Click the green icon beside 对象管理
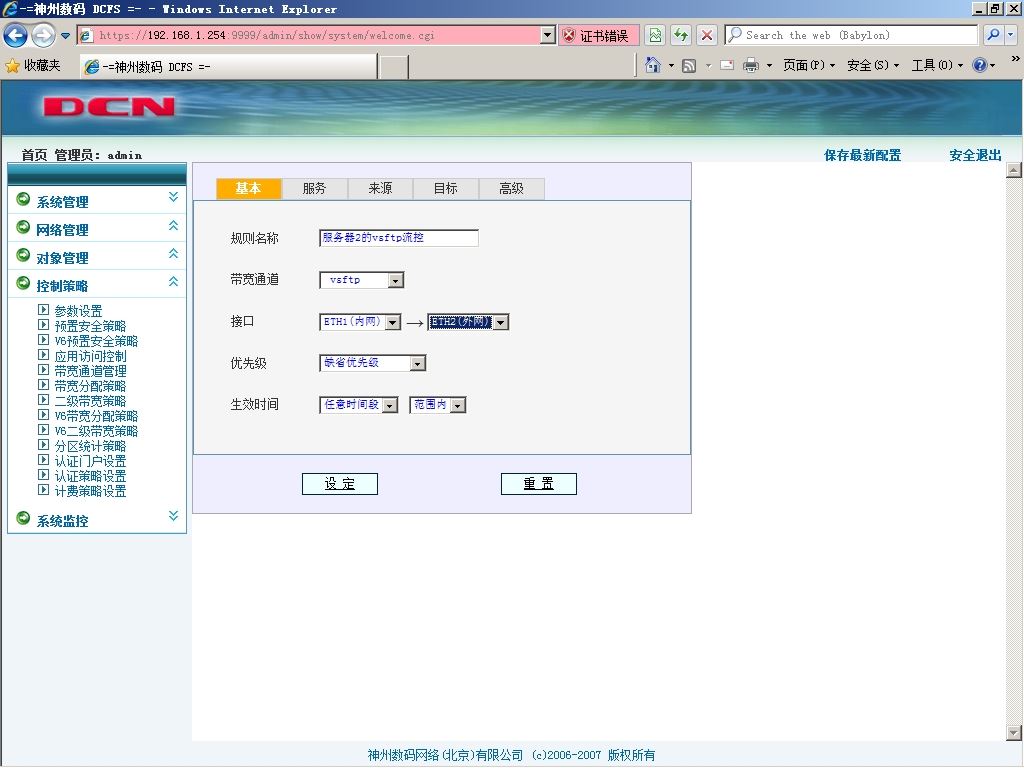 (24, 255)
